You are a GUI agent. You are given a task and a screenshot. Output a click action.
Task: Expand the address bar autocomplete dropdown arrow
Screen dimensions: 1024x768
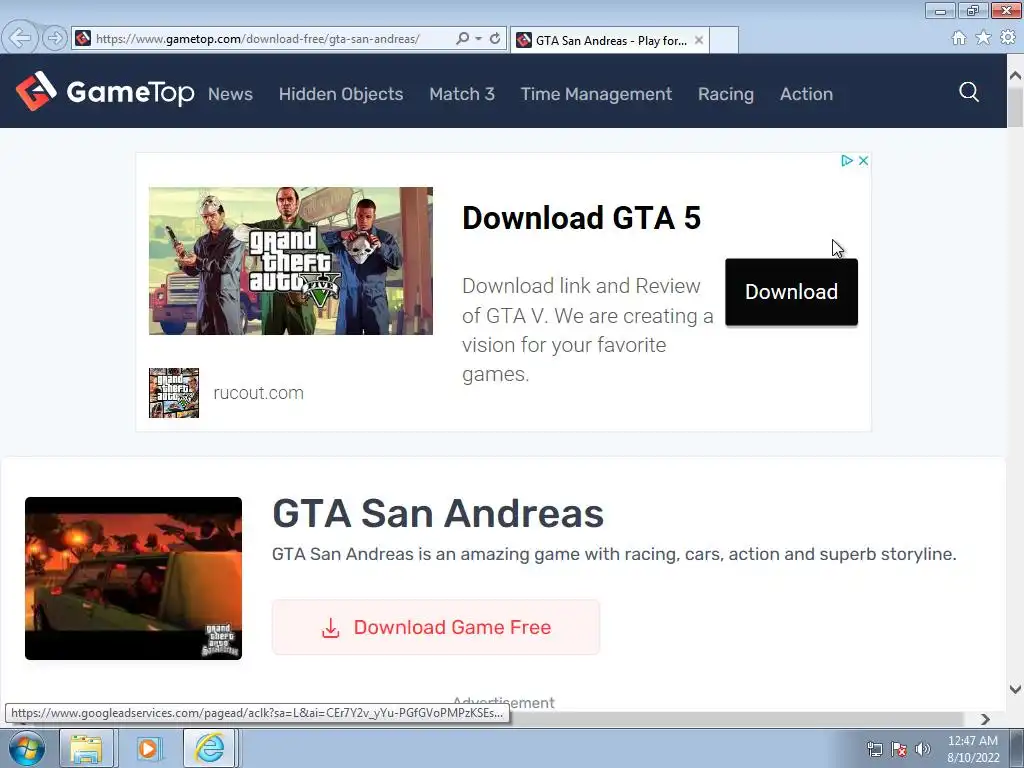point(479,39)
